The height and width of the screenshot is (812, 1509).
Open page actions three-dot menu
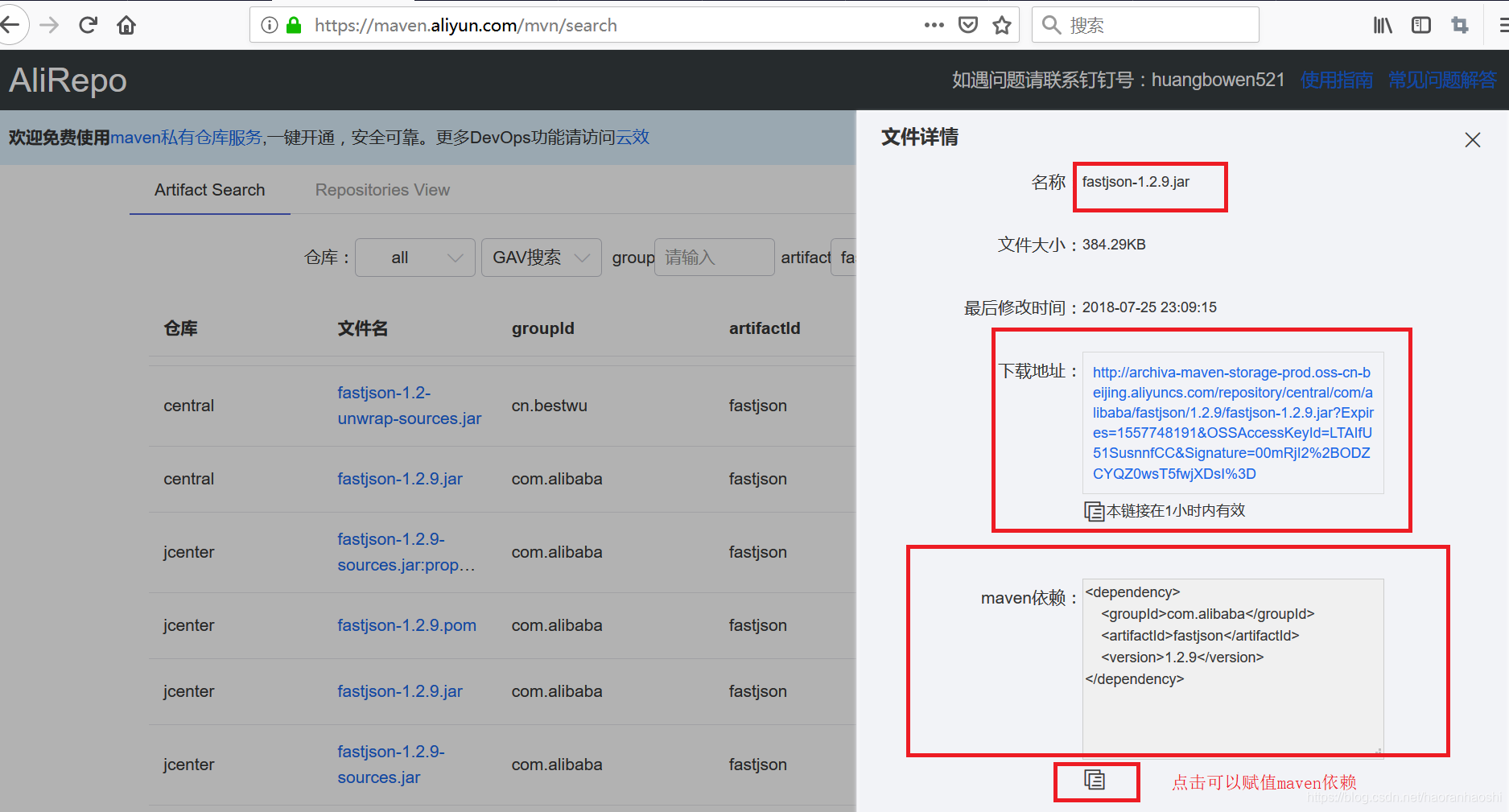point(934,25)
